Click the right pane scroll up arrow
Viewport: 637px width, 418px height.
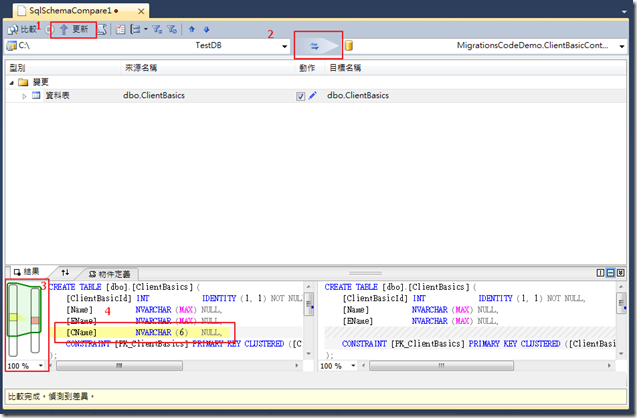621,287
